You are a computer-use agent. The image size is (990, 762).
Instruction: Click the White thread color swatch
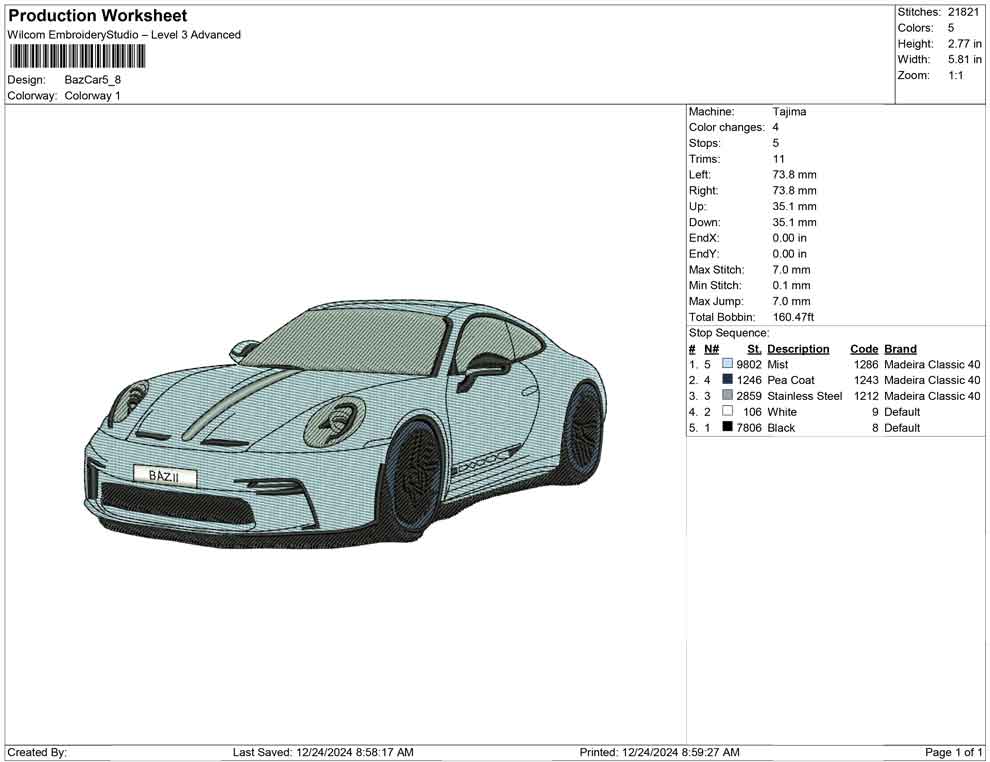(727, 412)
